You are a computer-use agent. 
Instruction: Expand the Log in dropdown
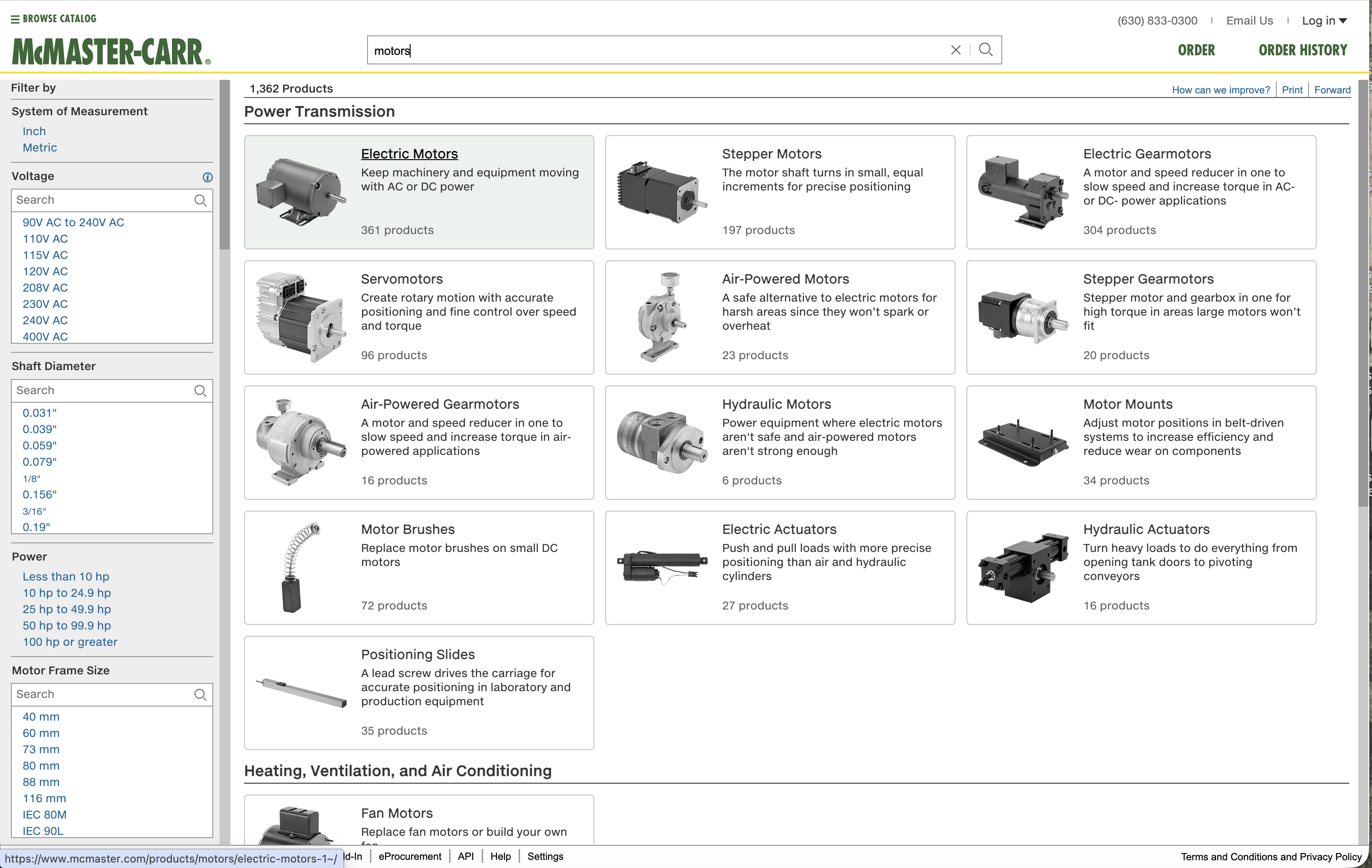point(1325,20)
